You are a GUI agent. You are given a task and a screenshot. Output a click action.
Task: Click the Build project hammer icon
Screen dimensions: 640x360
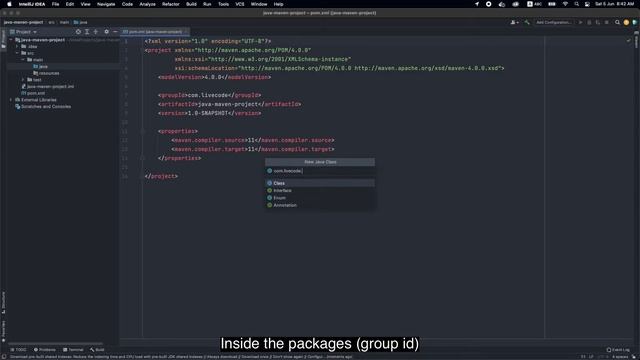point(527,22)
